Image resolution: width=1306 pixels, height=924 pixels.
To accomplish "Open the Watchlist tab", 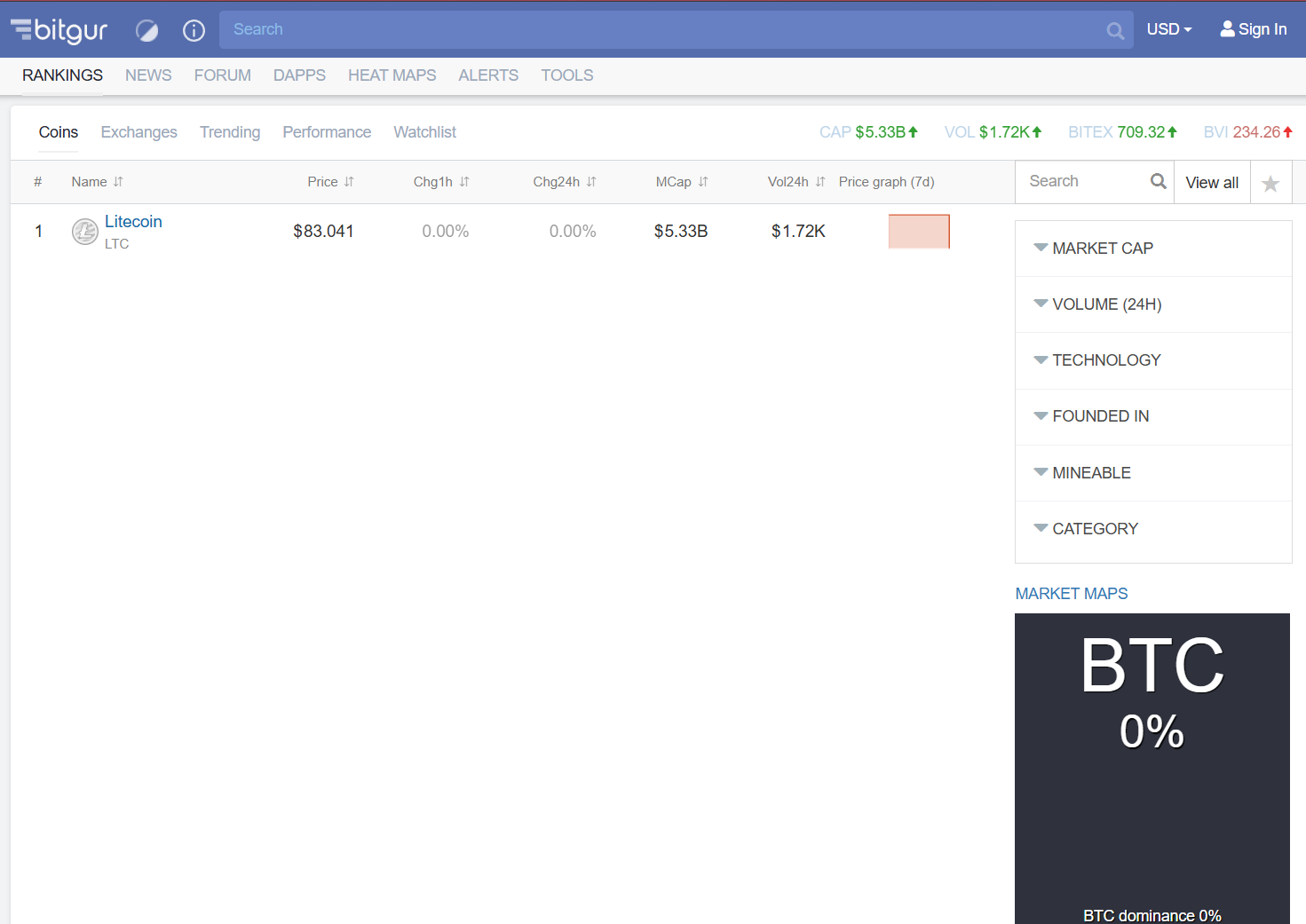I will point(424,132).
